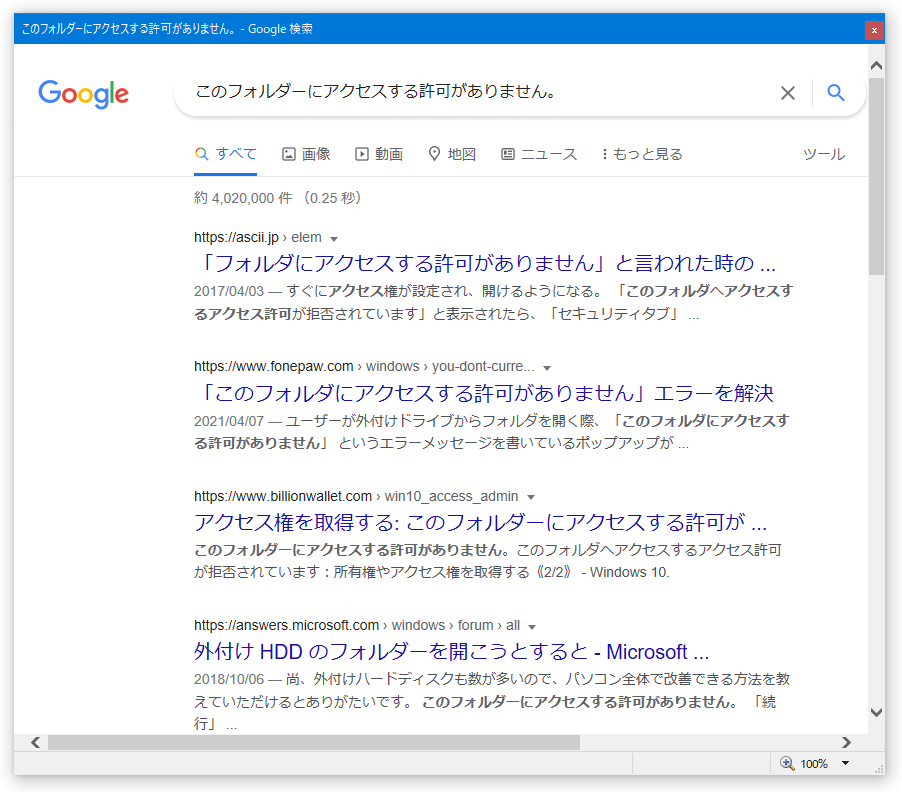Open the result アクセス権を取得する
902x792 pixels.
(480, 522)
